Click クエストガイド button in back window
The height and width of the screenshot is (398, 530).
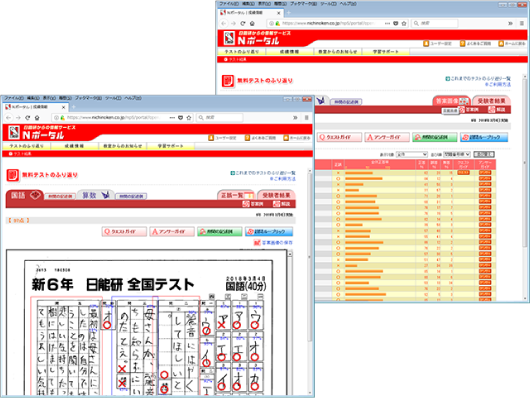(x=339, y=137)
